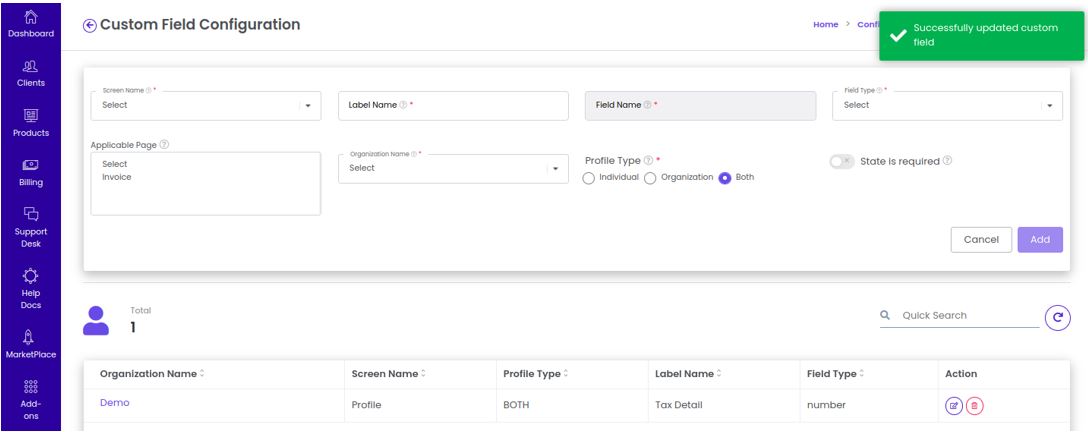
Task: Click in the Field Name field
Action: point(700,105)
